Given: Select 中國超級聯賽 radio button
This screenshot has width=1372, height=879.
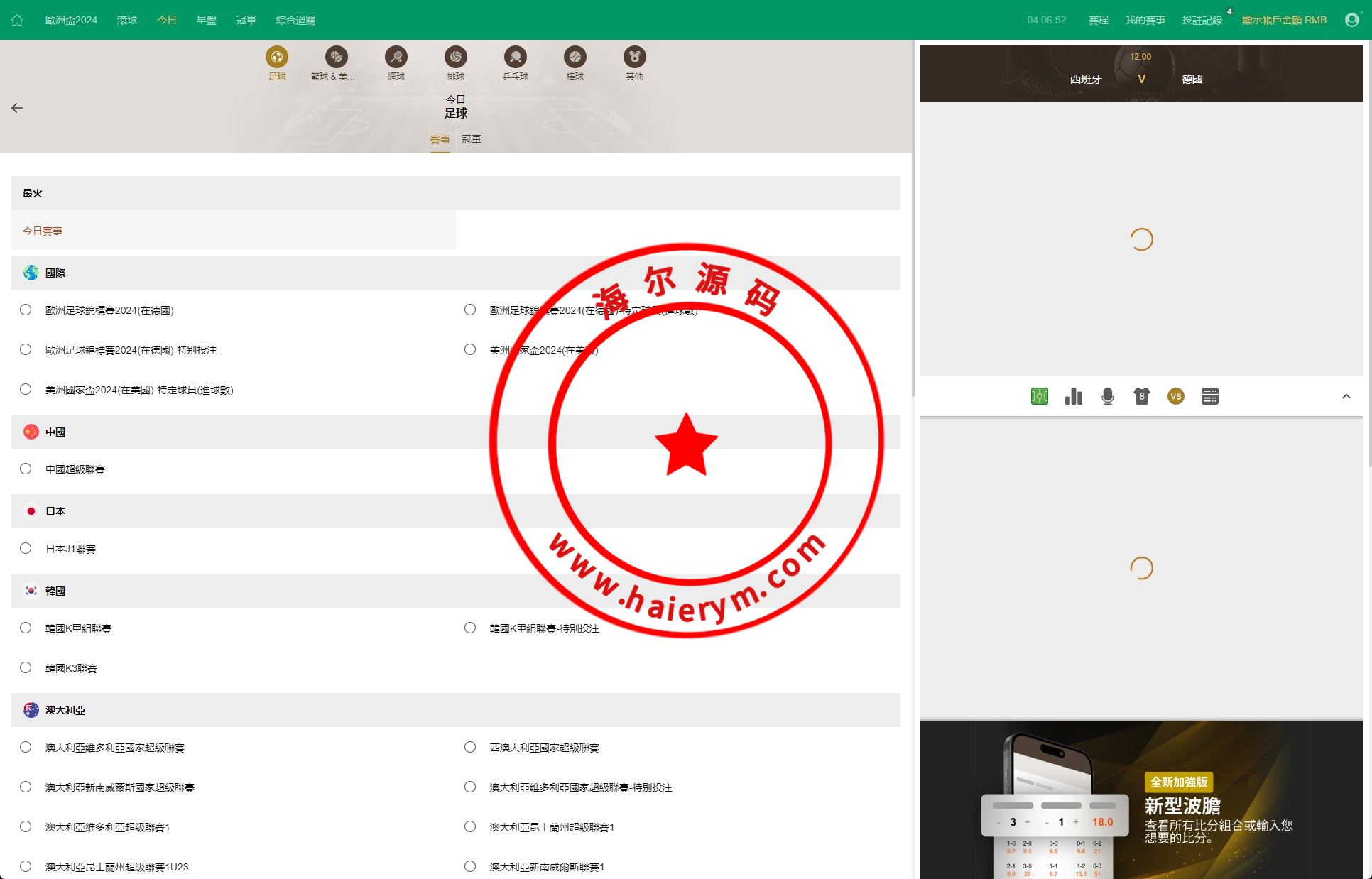Looking at the screenshot, I should pos(26,469).
